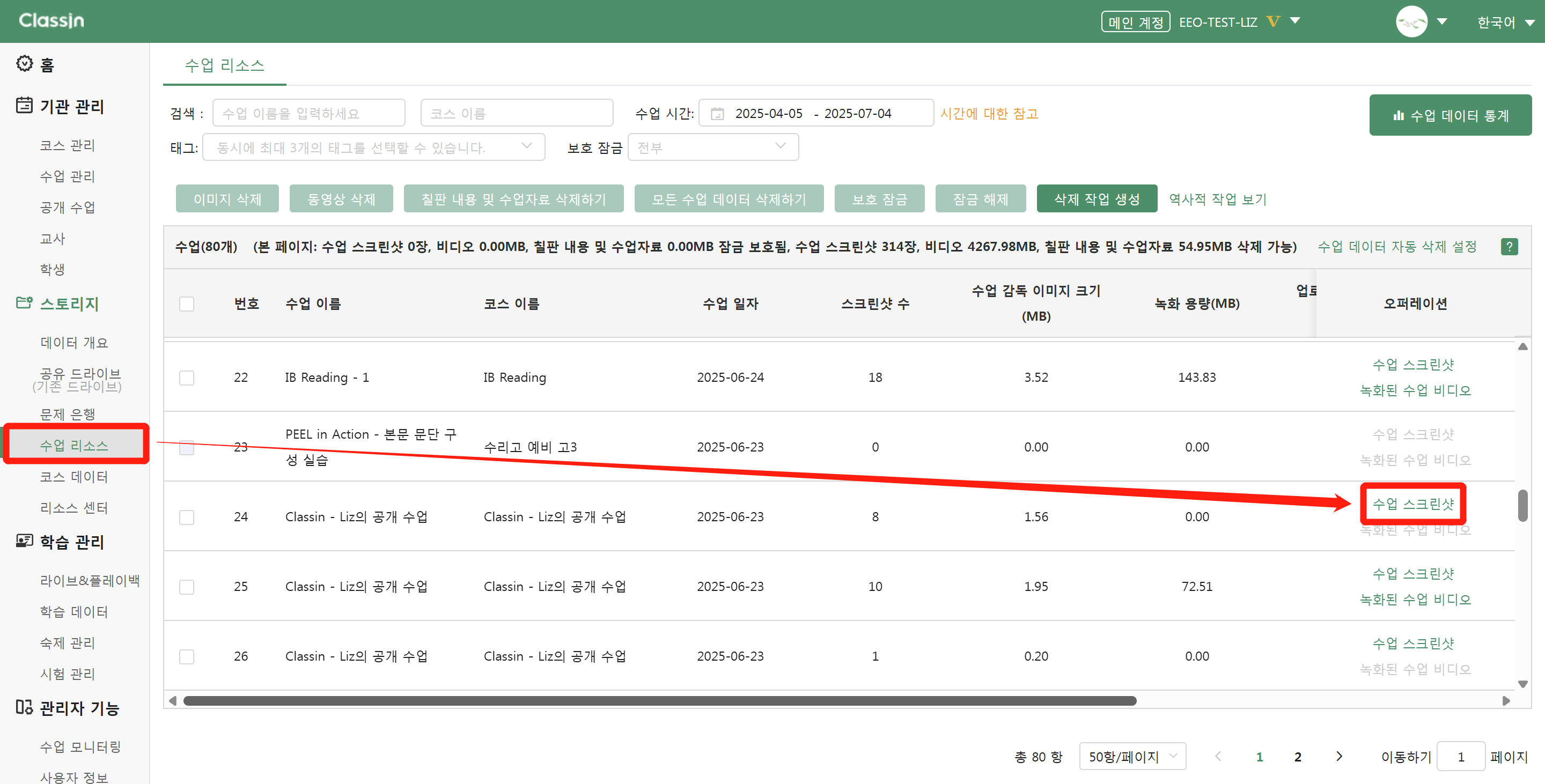
Task: Check the box for row 22 IB Reading
Action: [187, 378]
